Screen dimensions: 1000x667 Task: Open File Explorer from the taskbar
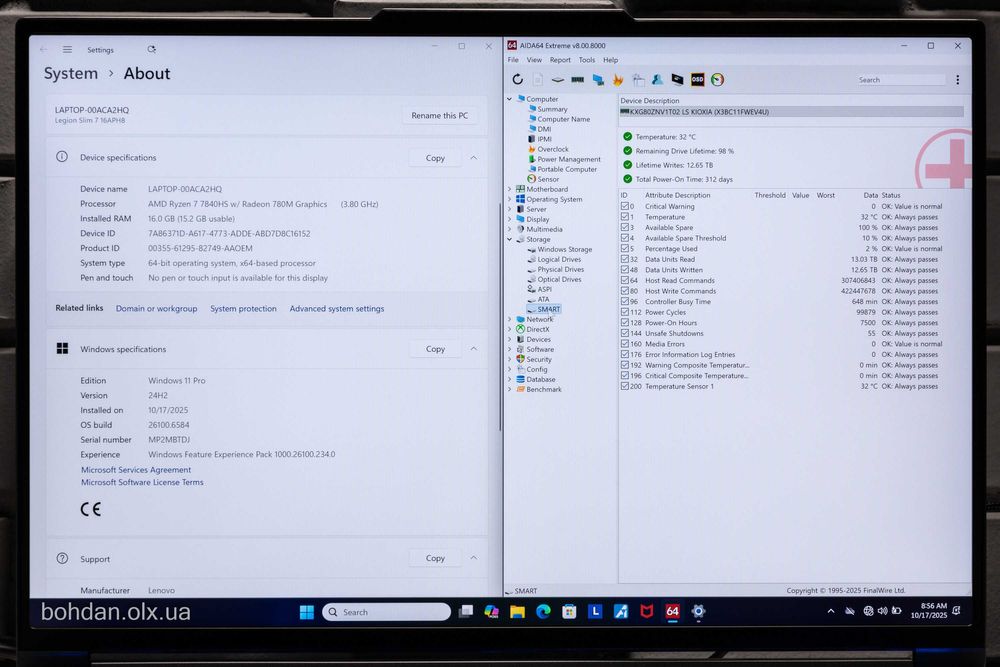(517, 612)
